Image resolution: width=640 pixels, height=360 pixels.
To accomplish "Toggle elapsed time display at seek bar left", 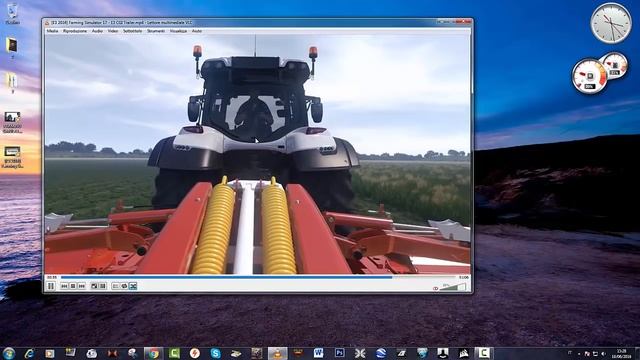I will [x=52, y=277].
